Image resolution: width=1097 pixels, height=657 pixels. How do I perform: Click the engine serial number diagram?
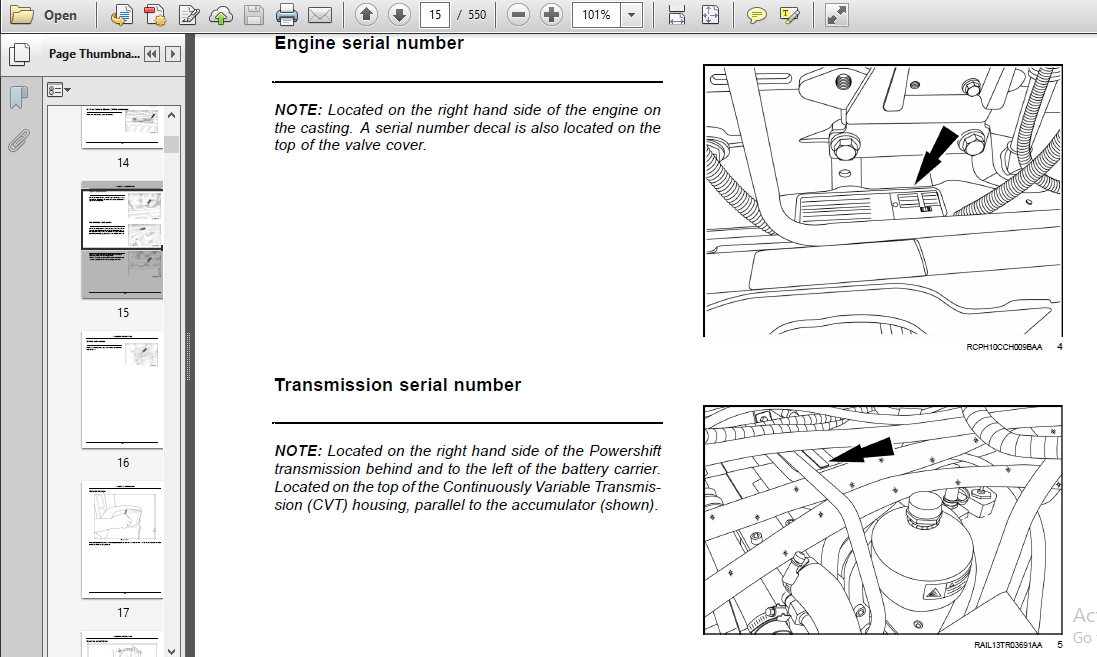click(x=883, y=201)
